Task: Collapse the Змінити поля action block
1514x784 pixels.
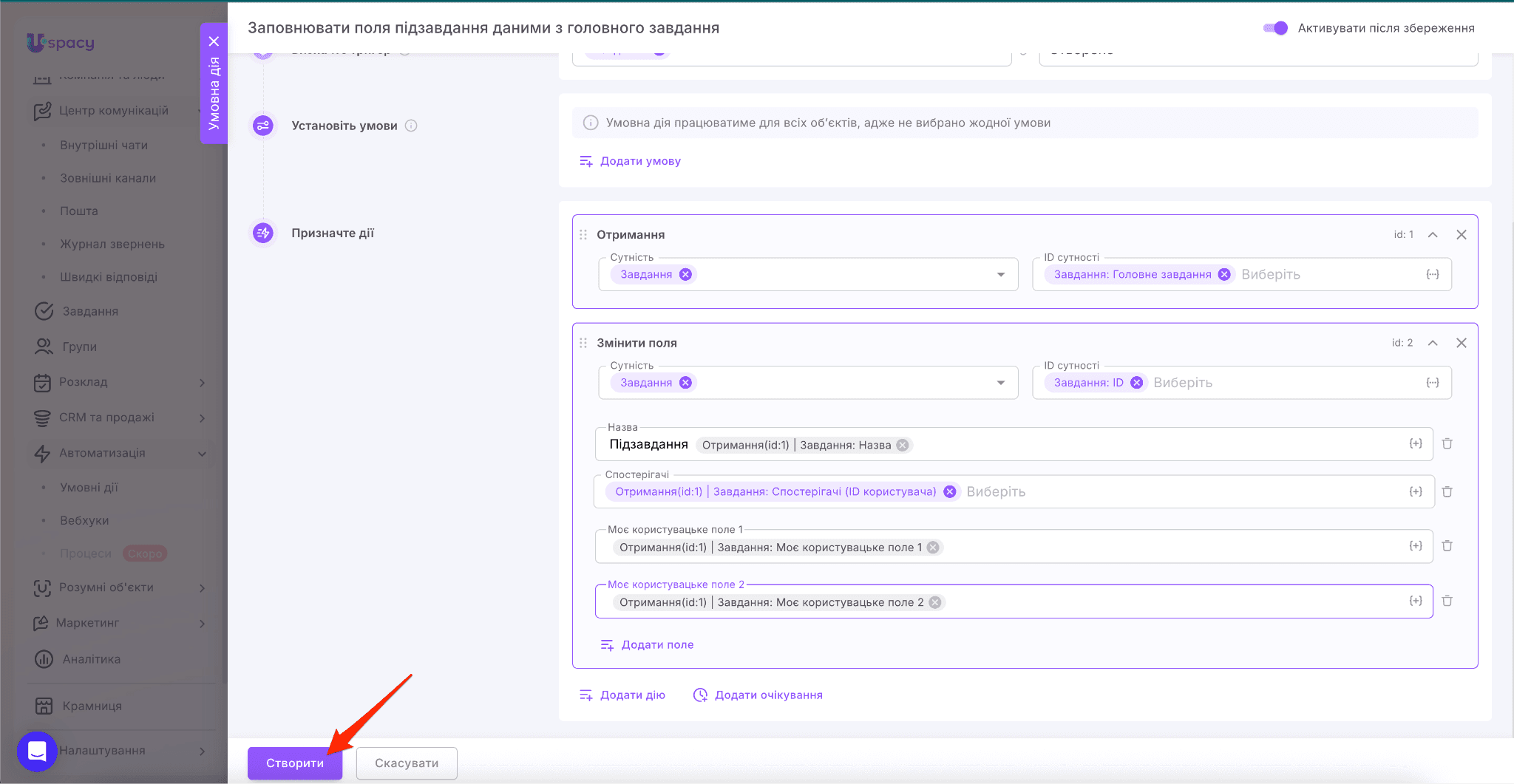Action: tap(1432, 343)
